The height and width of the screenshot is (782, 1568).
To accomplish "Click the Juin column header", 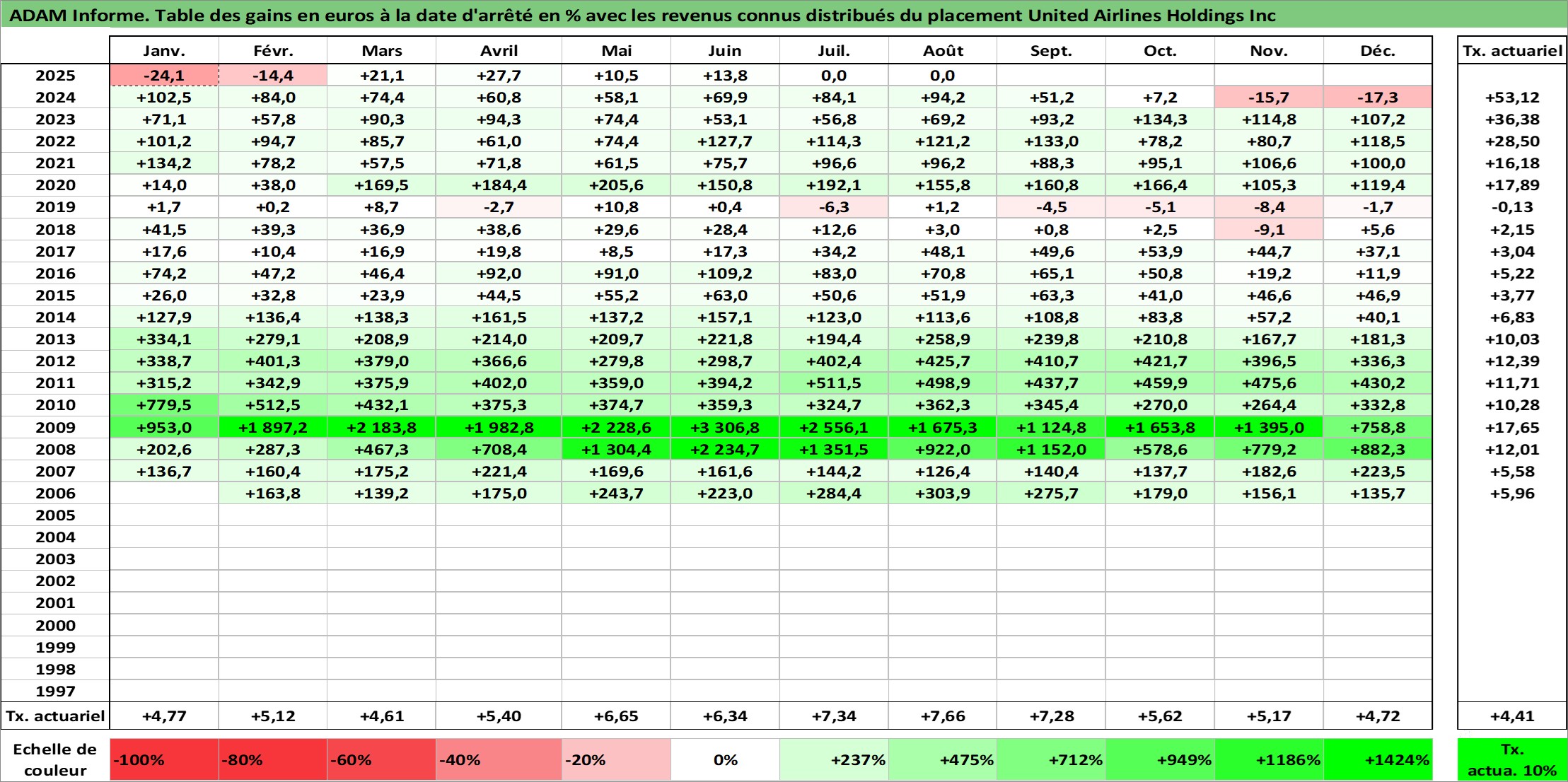I will (x=725, y=50).
